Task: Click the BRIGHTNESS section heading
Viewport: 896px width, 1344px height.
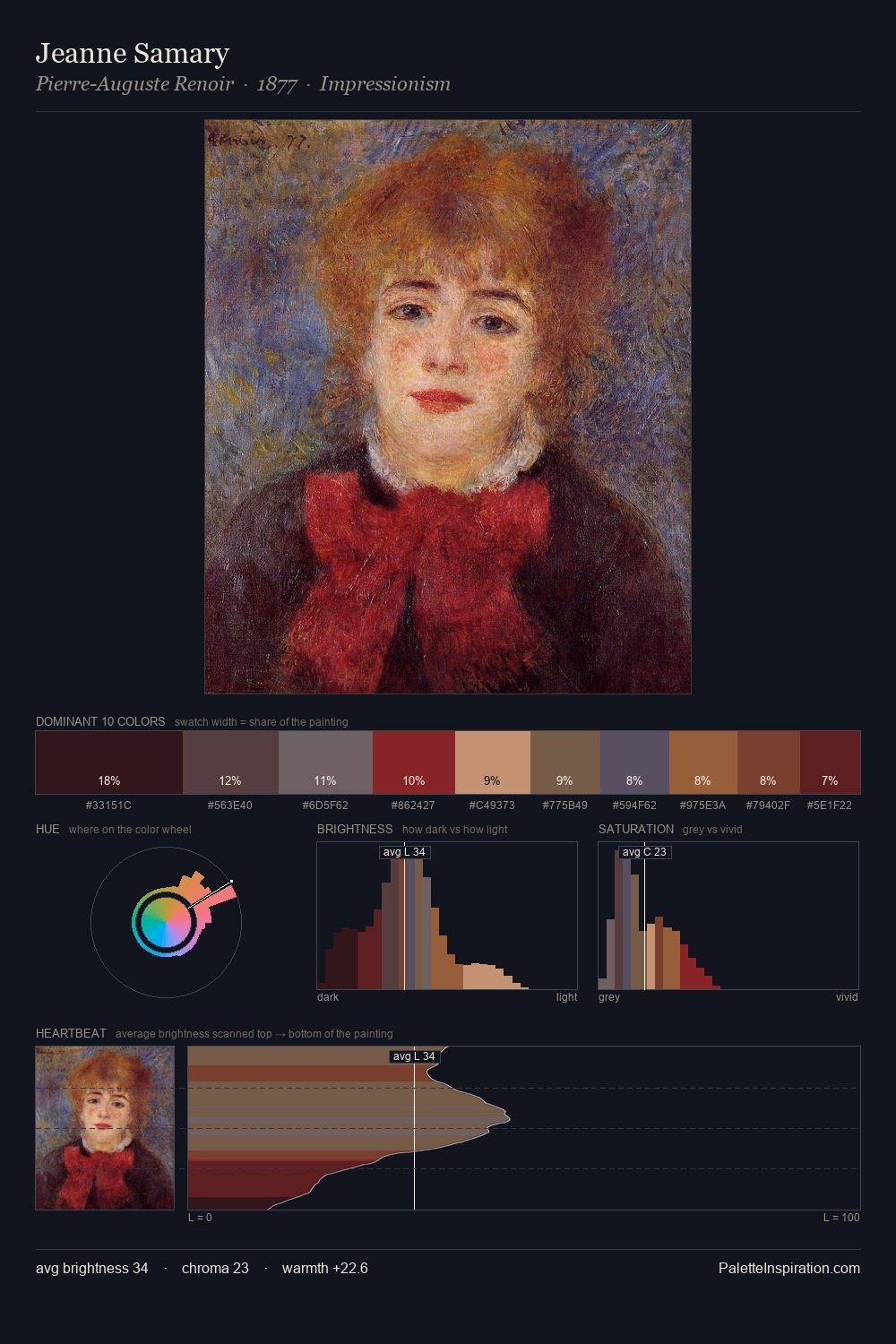Action: point(355,829)
